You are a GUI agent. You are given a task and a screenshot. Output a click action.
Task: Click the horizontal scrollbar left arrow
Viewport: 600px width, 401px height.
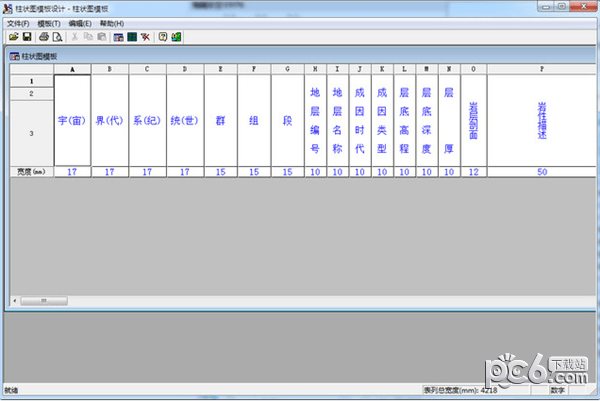tap(14, 299)
